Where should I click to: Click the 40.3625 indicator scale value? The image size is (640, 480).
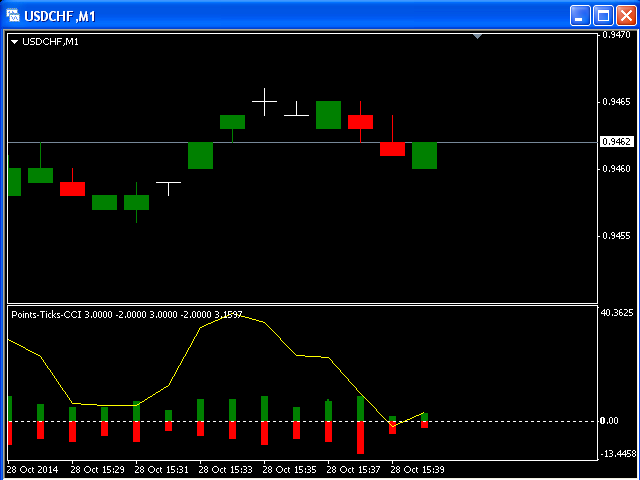tap(617, 313)
